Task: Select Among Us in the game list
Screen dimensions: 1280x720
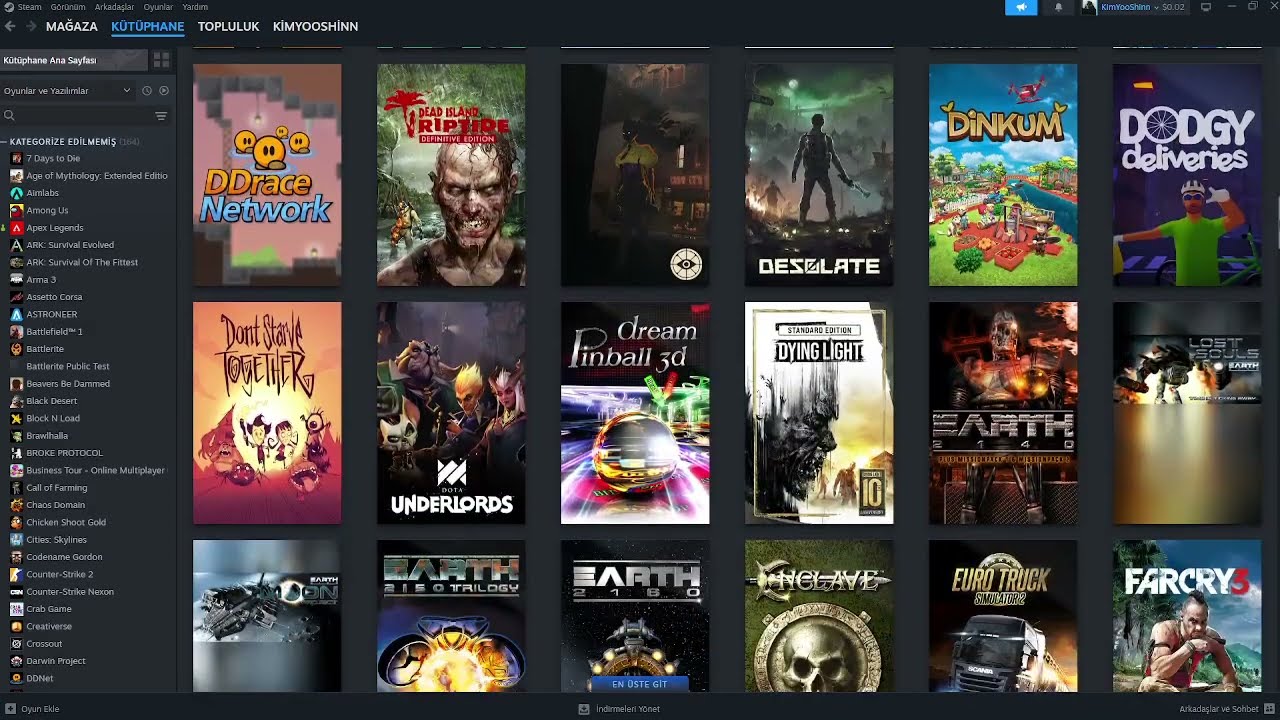Action: tap(47, 210)
